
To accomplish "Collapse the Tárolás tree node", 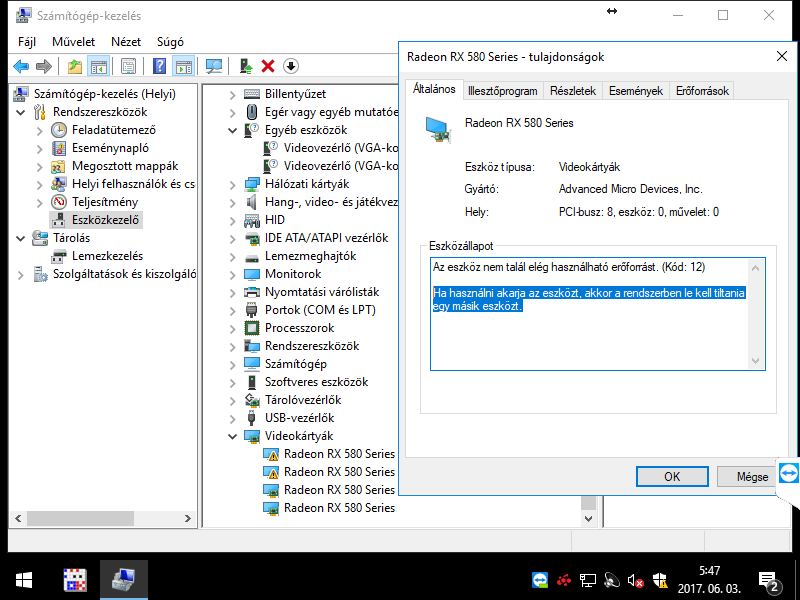I will 21,238.
